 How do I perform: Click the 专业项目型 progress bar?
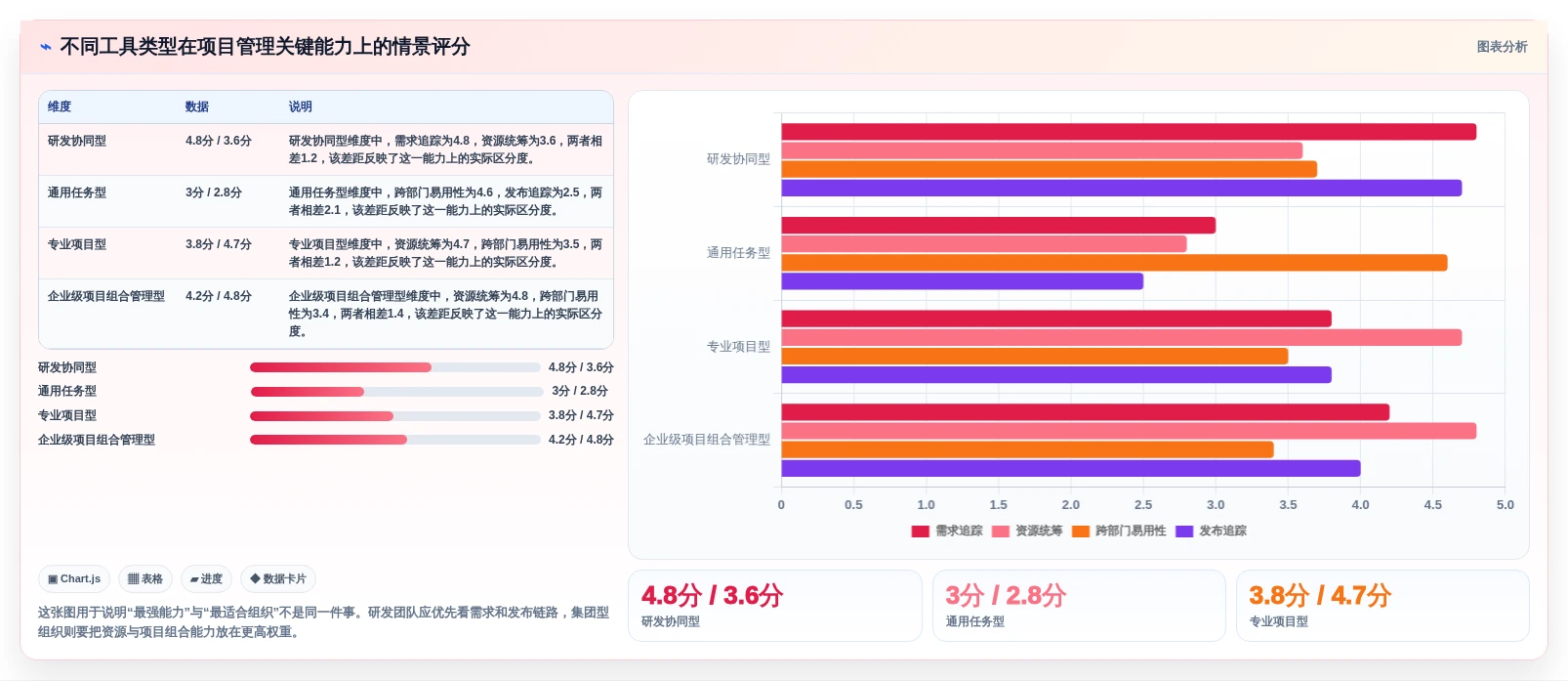[x=395, y=416]
